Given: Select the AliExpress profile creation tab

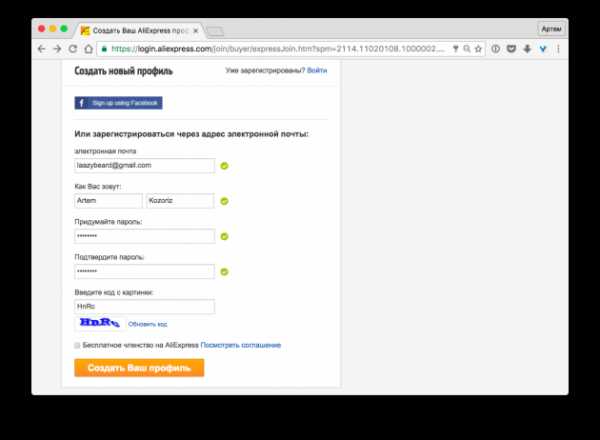Looking at the screenshot, I should point(140,31).
